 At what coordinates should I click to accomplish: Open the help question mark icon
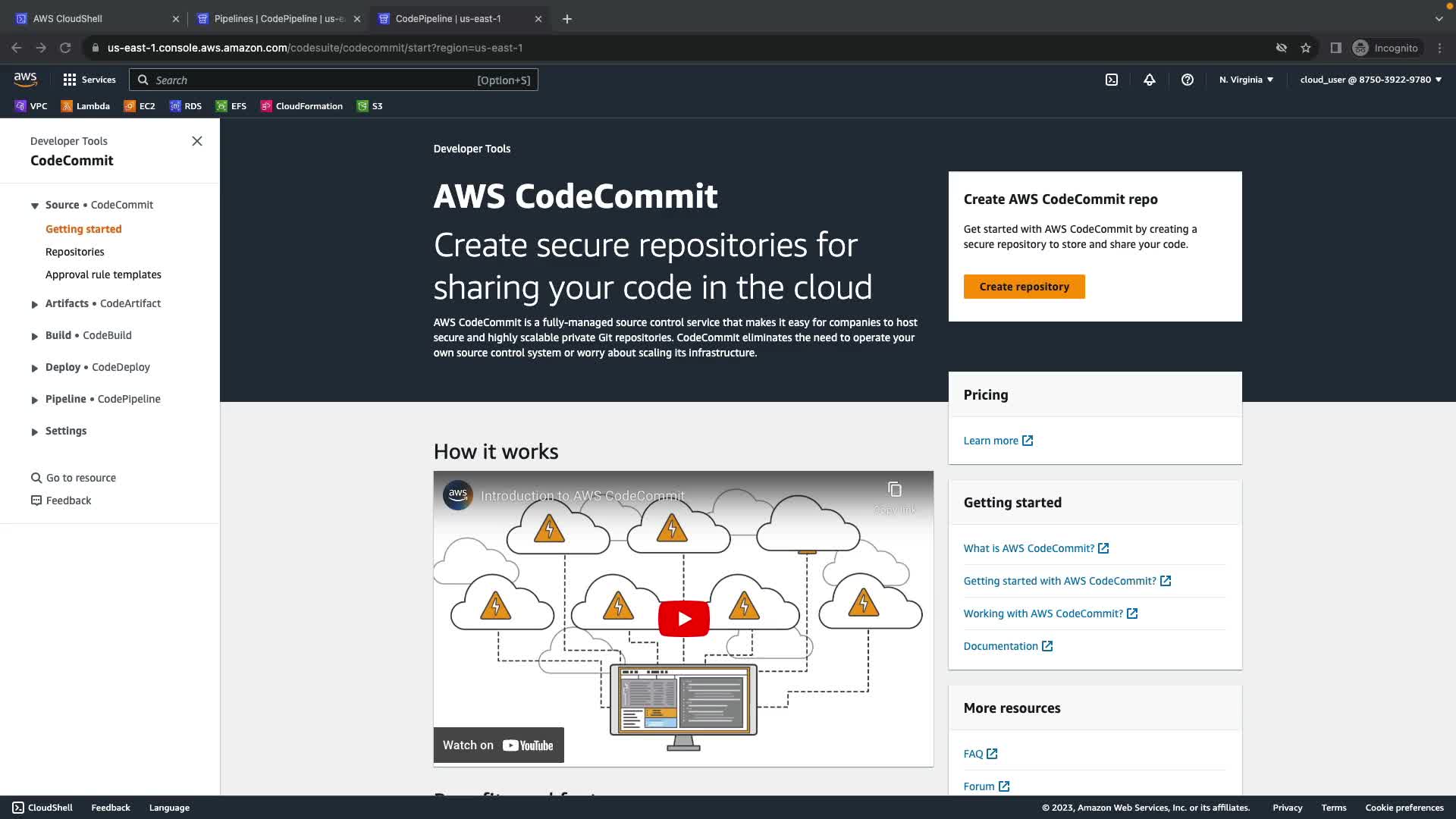tap(1187, 80)
